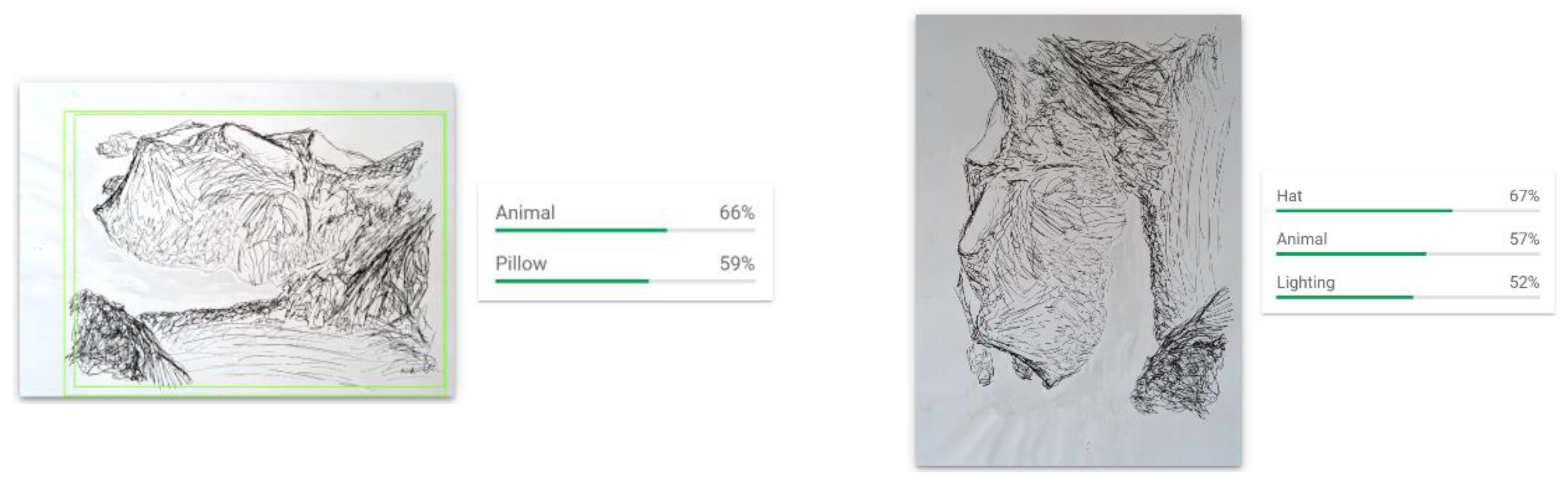Click the portrait-oriented rotated sketch image
This screenshot has width=1568, height=484.
pyautogui.click(x=1077, y=241)
